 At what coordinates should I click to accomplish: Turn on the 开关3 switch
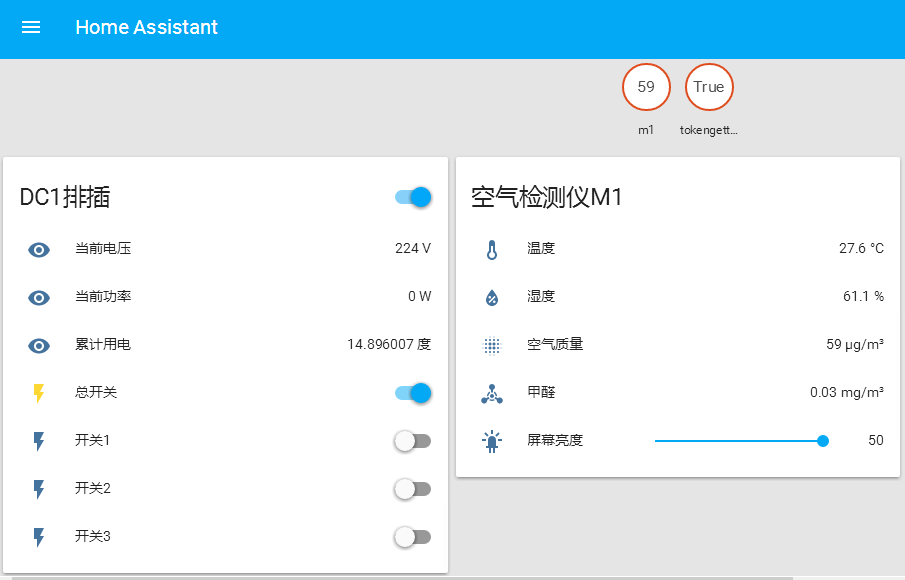click(x=413, y=537)
